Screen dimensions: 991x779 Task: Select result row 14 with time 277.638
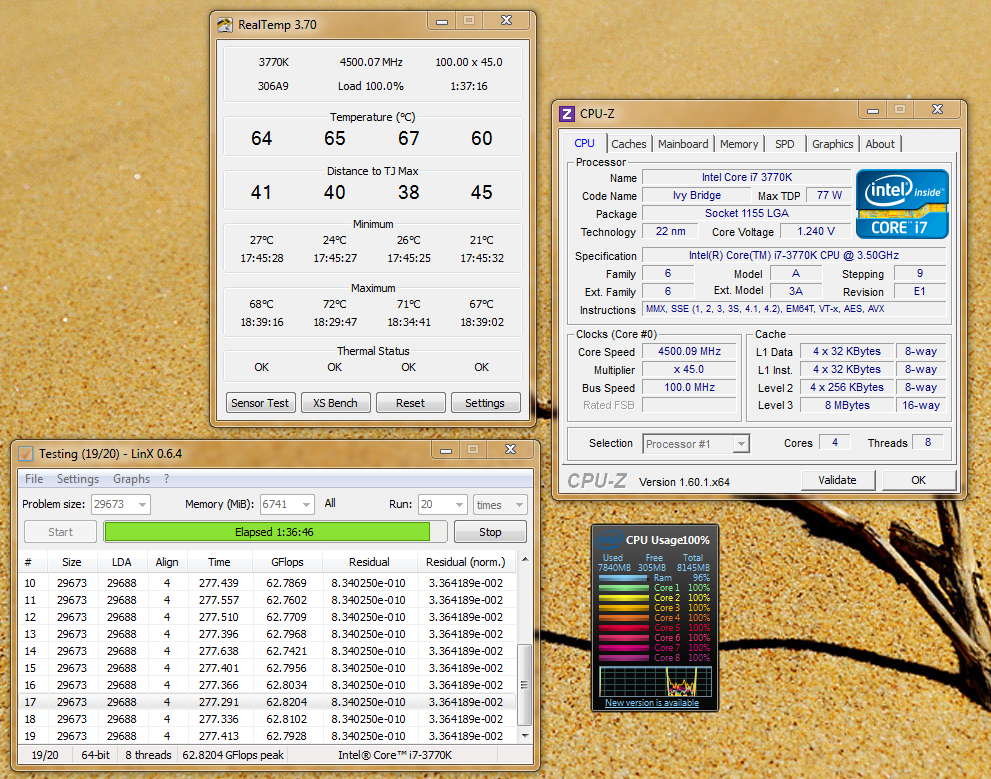pos(267,651)
